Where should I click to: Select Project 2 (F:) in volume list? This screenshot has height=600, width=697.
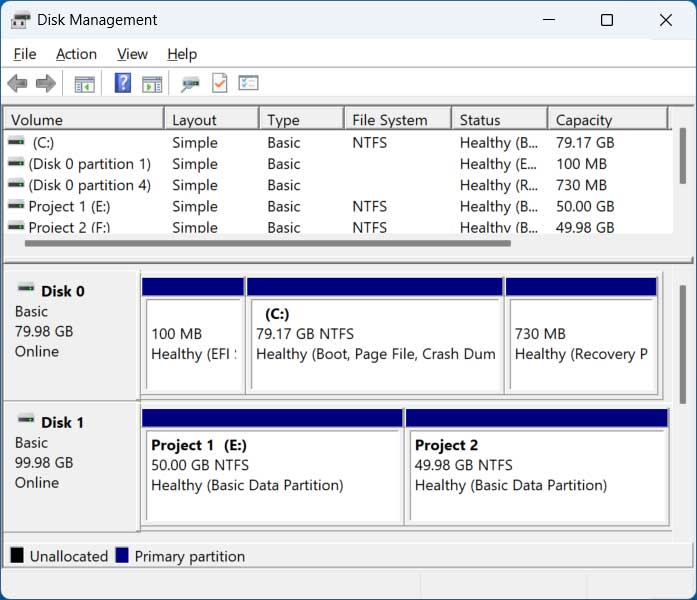(338, 227)
